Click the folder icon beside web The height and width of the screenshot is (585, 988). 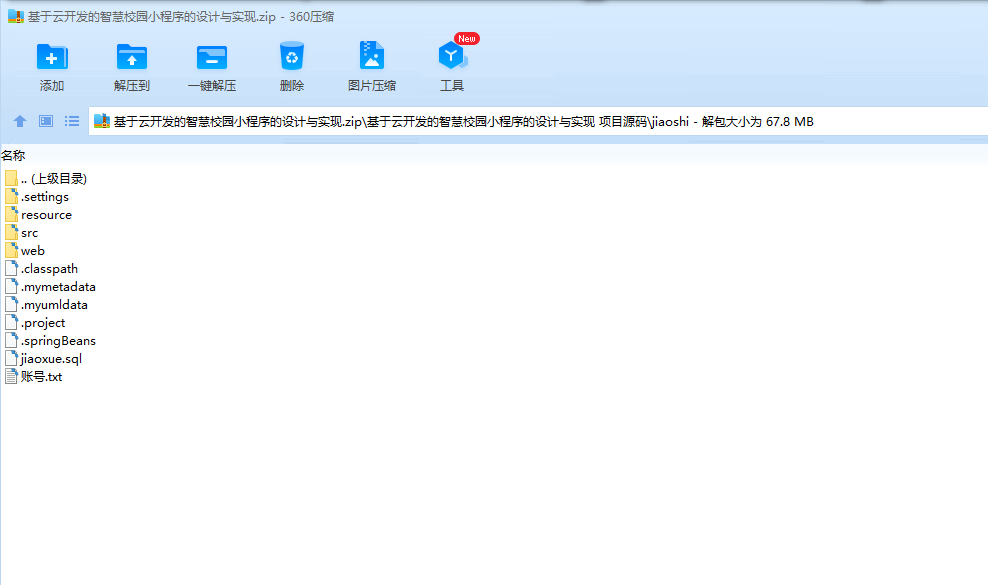click(11, 251)
